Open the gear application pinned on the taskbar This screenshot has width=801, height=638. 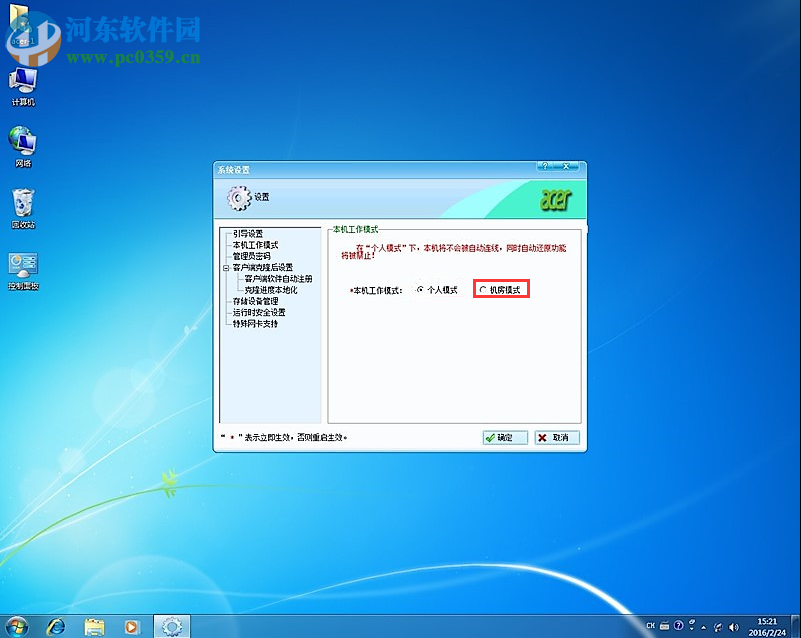(x=171, y=626)
